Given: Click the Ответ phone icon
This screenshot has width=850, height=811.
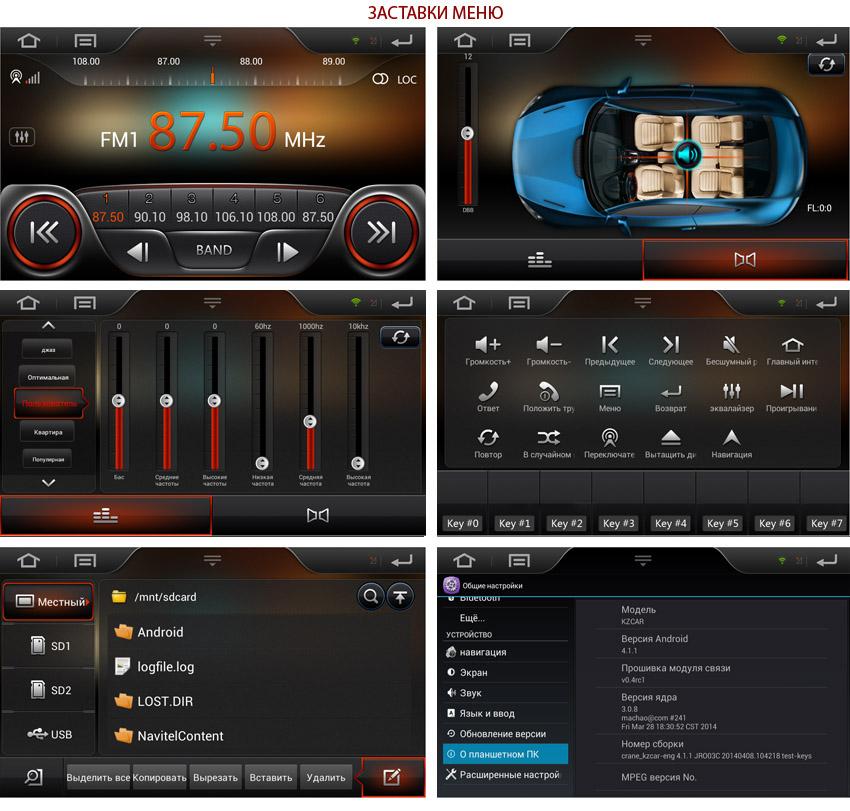Looking at the screenshot, I should tap(488, 391).
